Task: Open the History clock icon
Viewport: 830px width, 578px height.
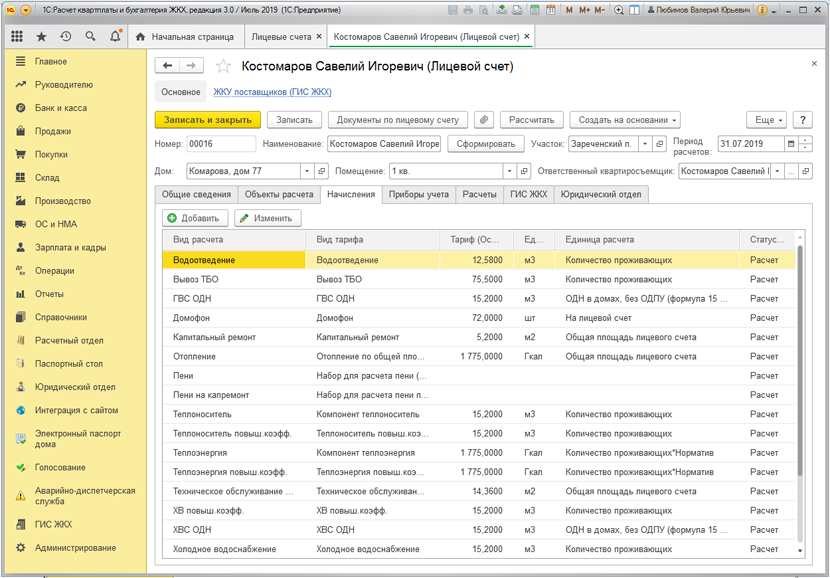Action: (x=66, y=36)
